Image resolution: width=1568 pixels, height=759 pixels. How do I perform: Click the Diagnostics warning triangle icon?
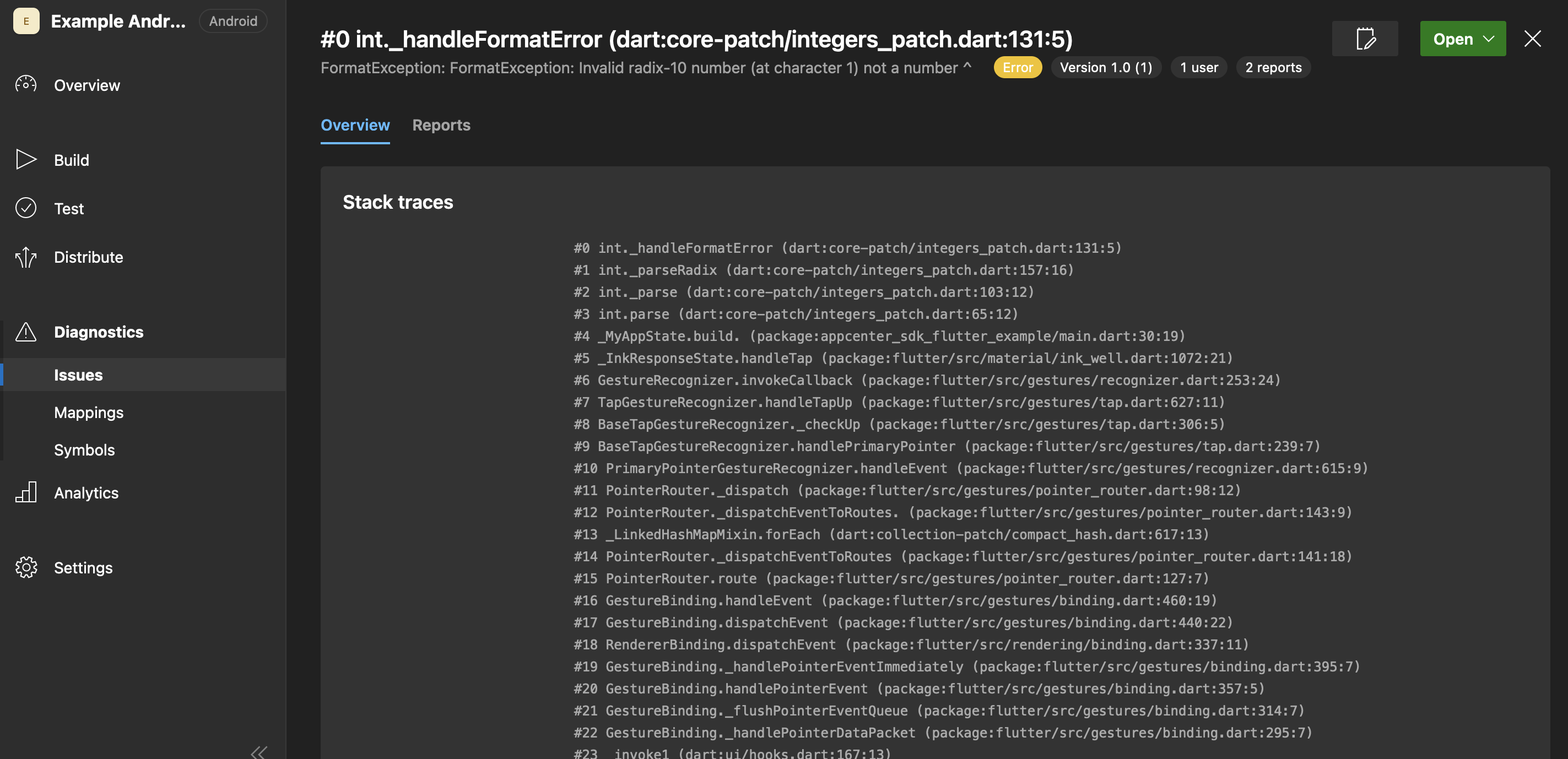tap(25, 332)
